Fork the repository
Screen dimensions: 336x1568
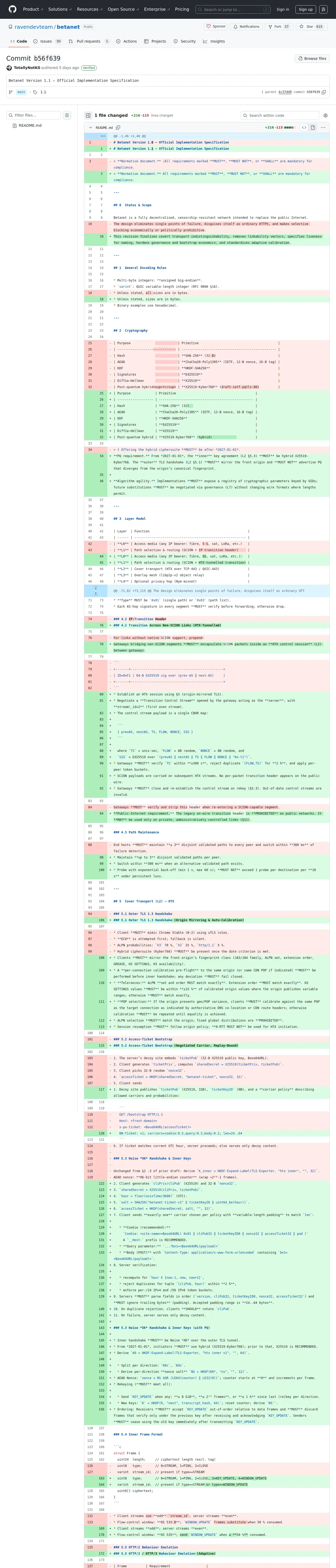tap(279, 27)
